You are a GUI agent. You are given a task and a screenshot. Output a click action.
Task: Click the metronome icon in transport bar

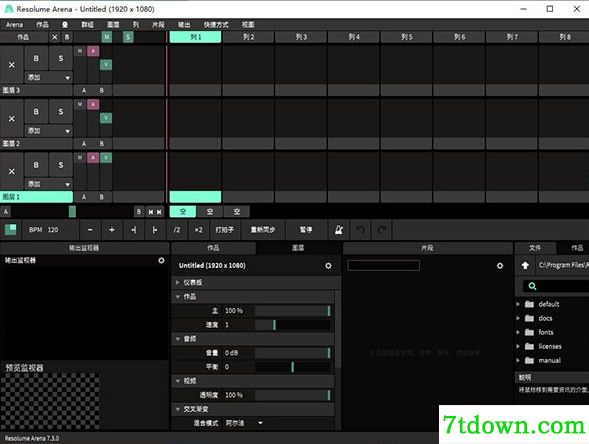(339, 230)
